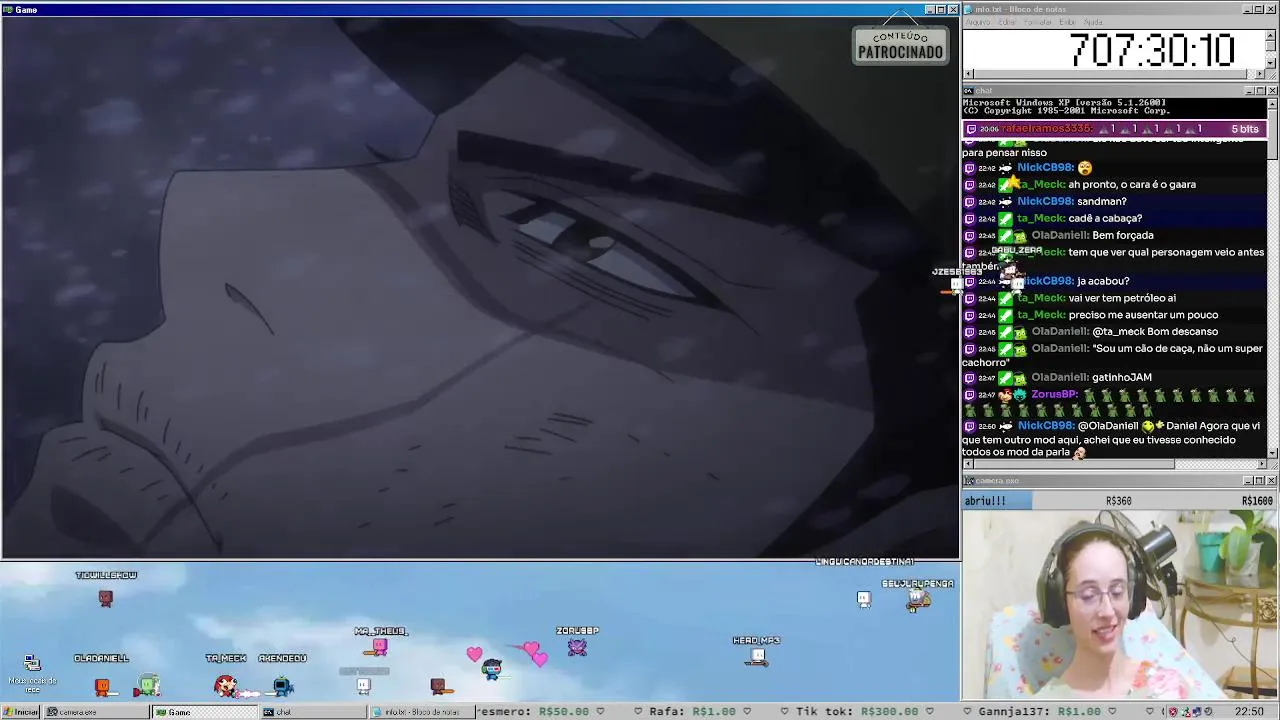The height and width of the screenshot is (720, 1280).
Task: Click the Game window title icon
Action: (8, 9)
